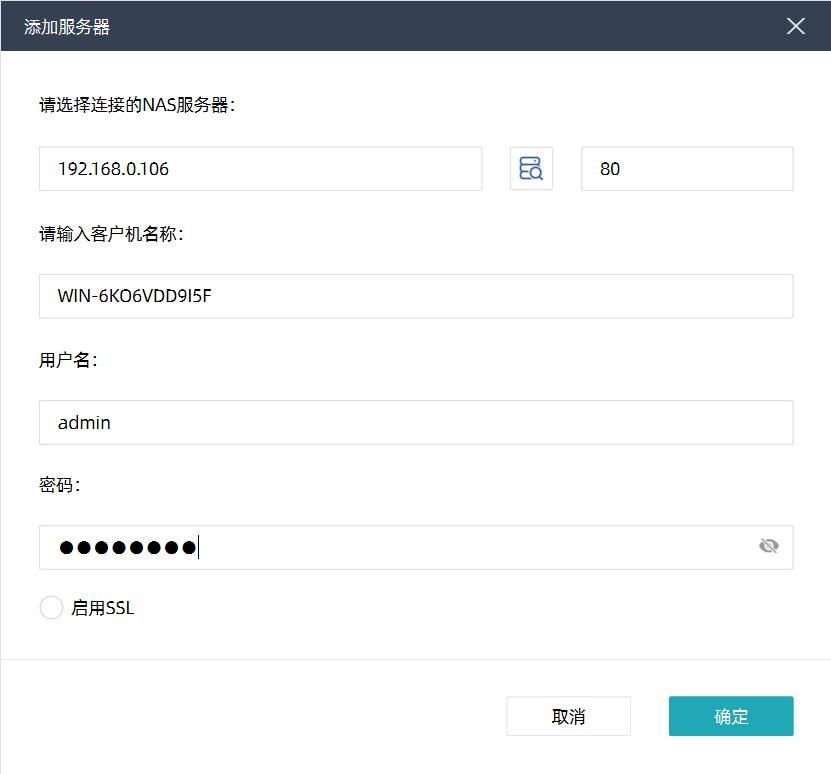
Task: Select the WIN-6KO6VDD9I5F client name field
Action: (415, 296)
